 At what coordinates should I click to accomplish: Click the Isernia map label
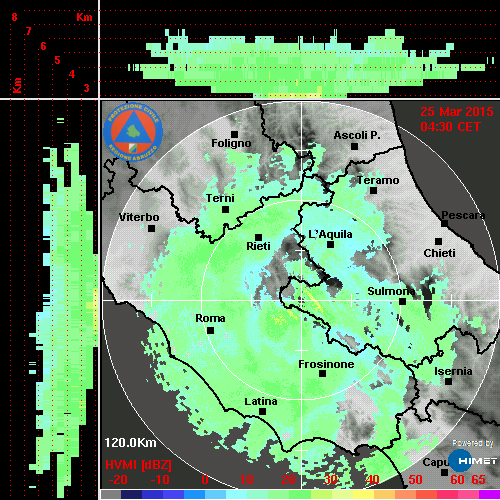453,371
